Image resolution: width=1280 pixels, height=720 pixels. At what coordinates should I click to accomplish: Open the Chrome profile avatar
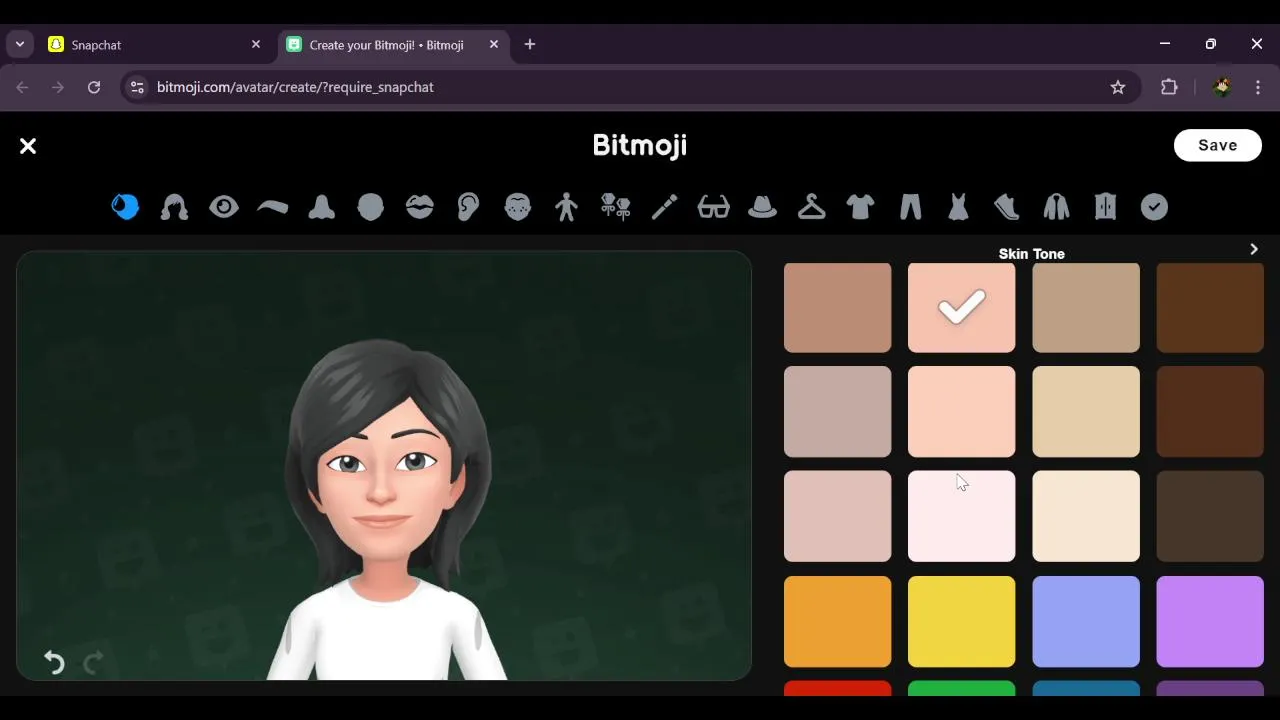coord(1222,88)
